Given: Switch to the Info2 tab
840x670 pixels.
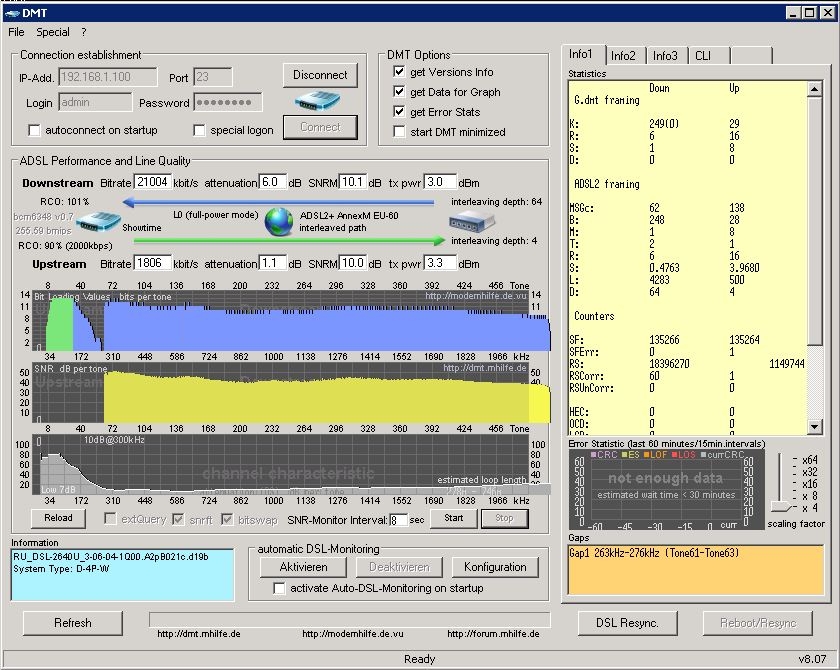Looking at the screenshot, I should point(624,56).
